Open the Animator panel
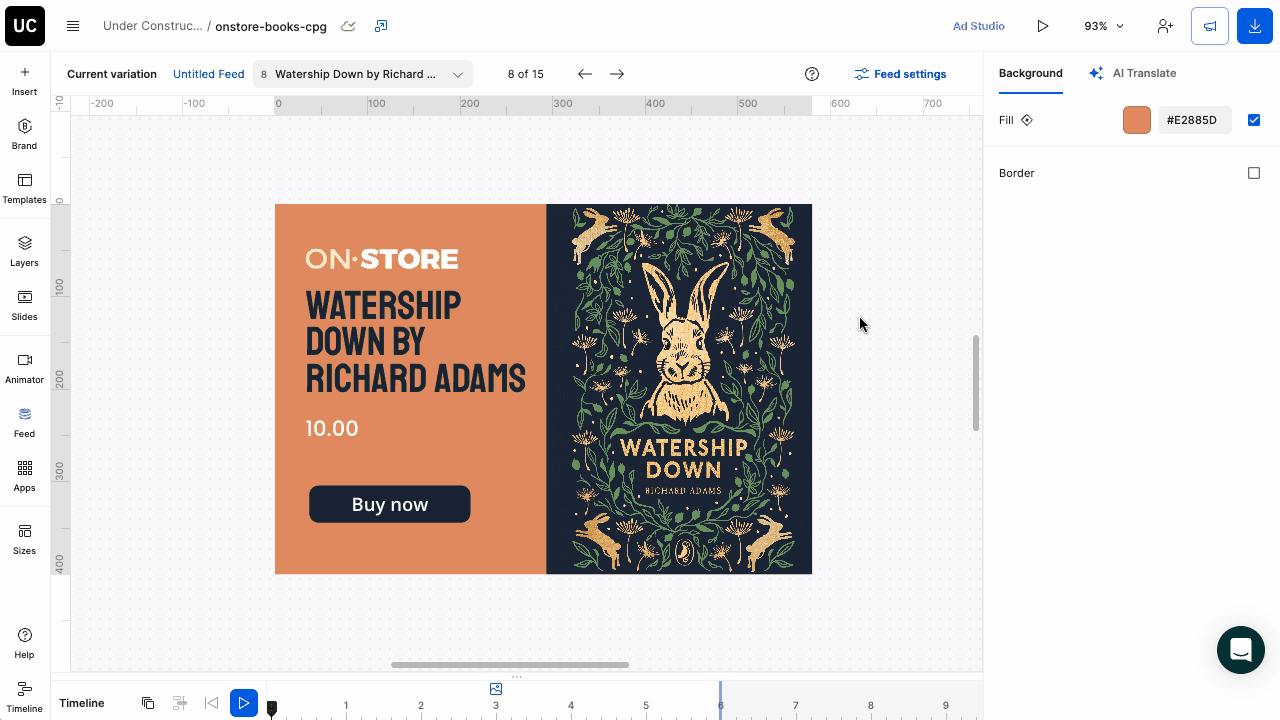The image size is (1280, 720). click(x=25, y=368)
